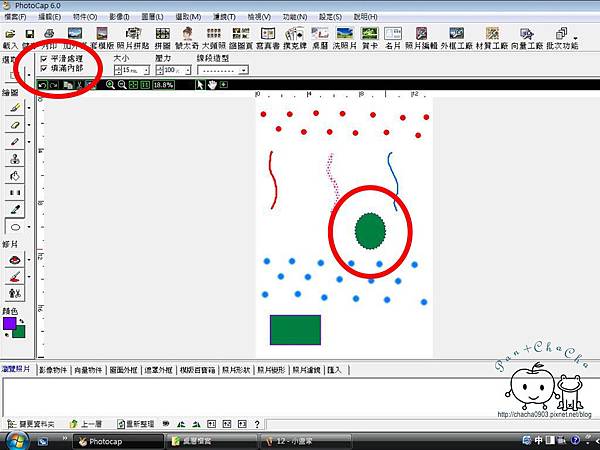The image size is (600, 450).
Task: Open the 照片拼貼 photo collage tool
Action: point(133,38)
